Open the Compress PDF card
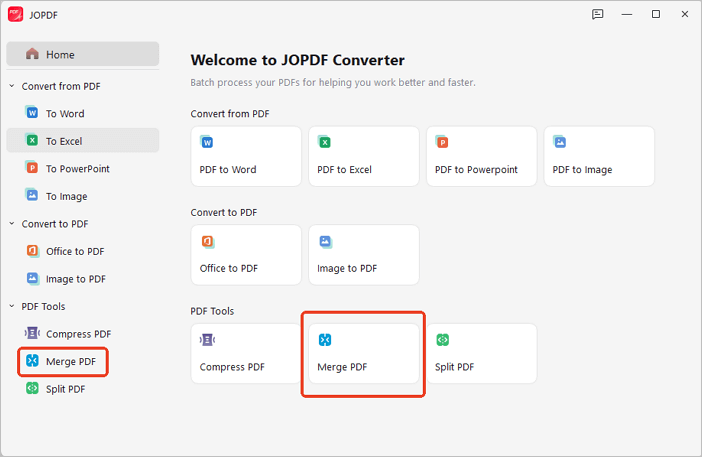702x457 pixels. (246, 354)
